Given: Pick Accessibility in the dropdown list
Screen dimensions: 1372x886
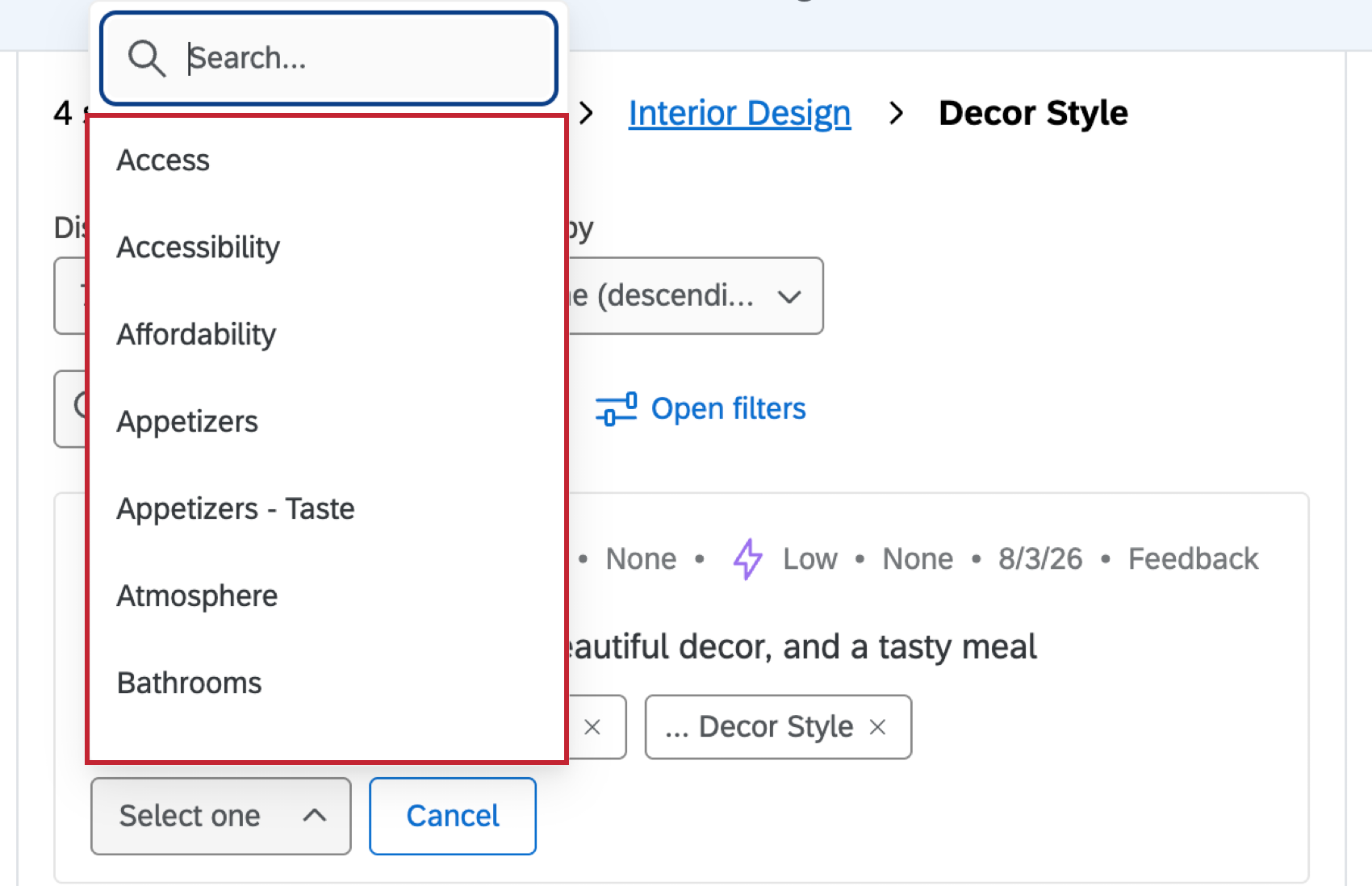Looking at the screenshot, I should point(327,248).
